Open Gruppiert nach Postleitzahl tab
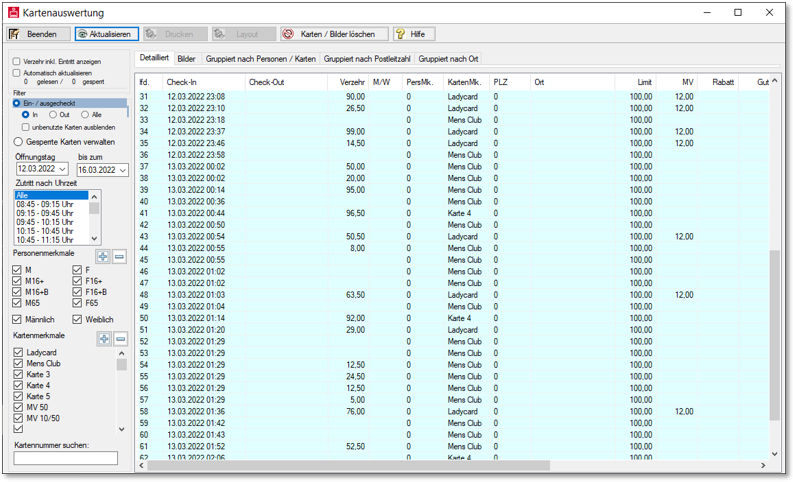The image size is (793, 482). click(x=367, y=59)
